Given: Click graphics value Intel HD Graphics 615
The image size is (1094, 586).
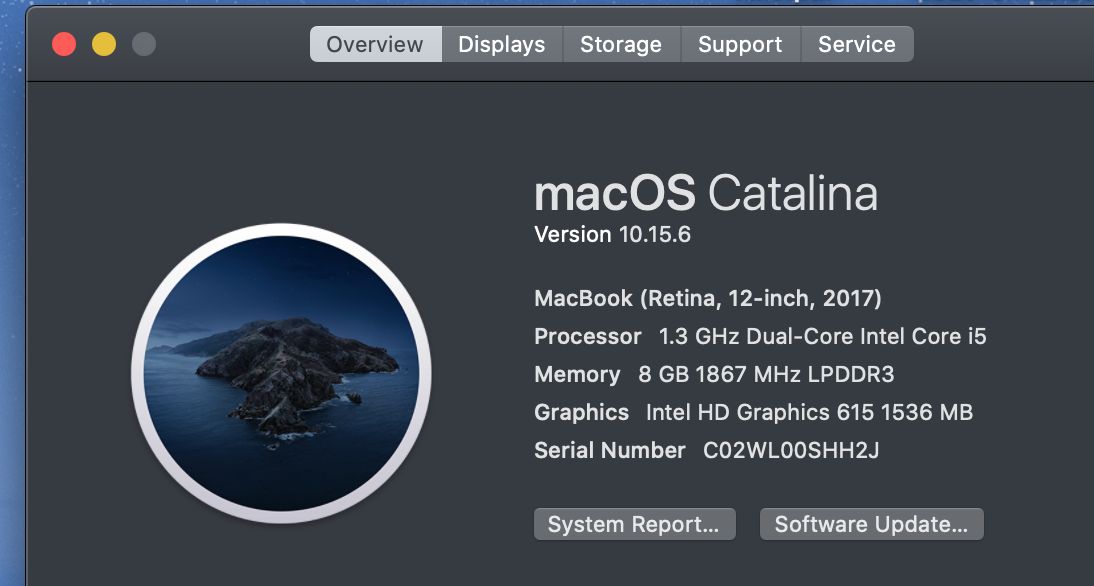Looking at the screenshot, I should [x=809, y=412].
